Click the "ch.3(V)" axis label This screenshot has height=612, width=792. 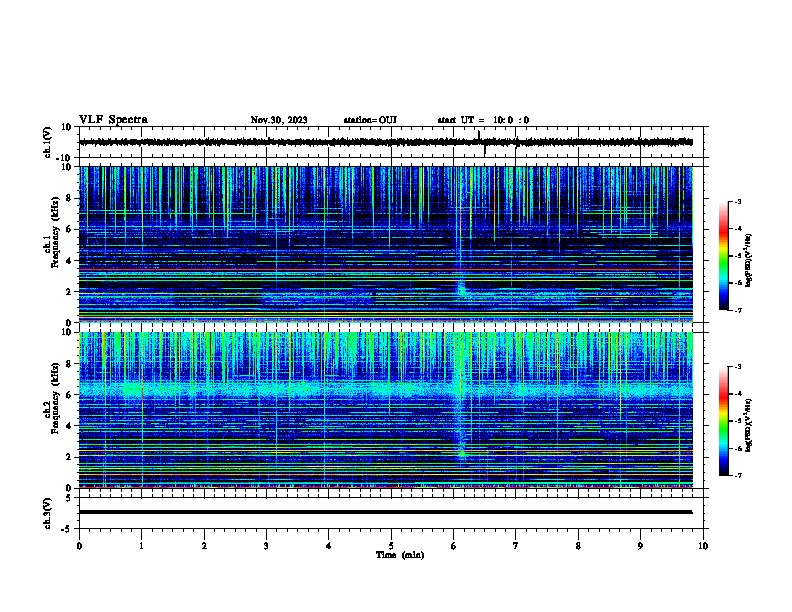point(48,513)
